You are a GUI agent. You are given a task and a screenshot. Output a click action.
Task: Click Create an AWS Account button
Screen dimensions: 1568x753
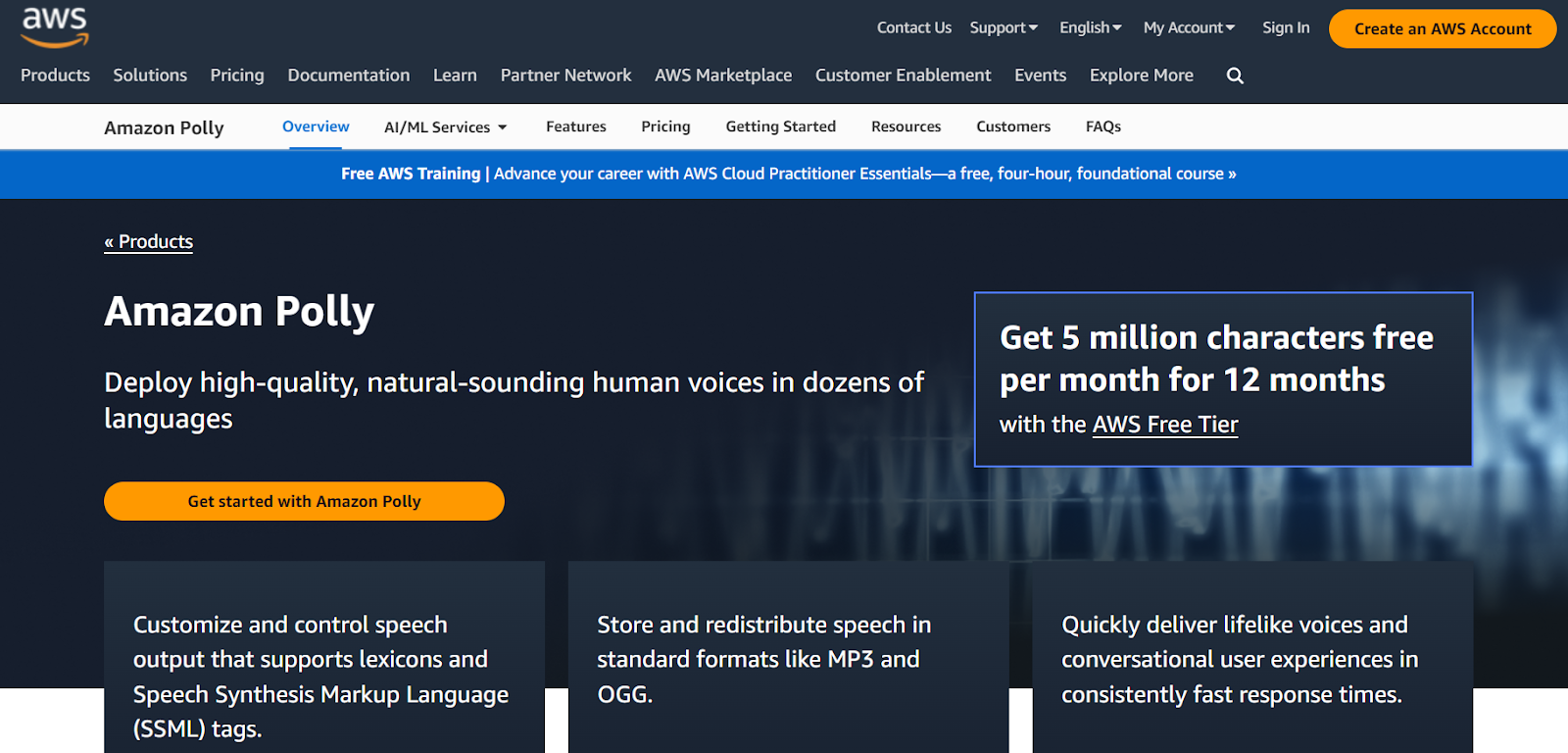coord(1443,28)
